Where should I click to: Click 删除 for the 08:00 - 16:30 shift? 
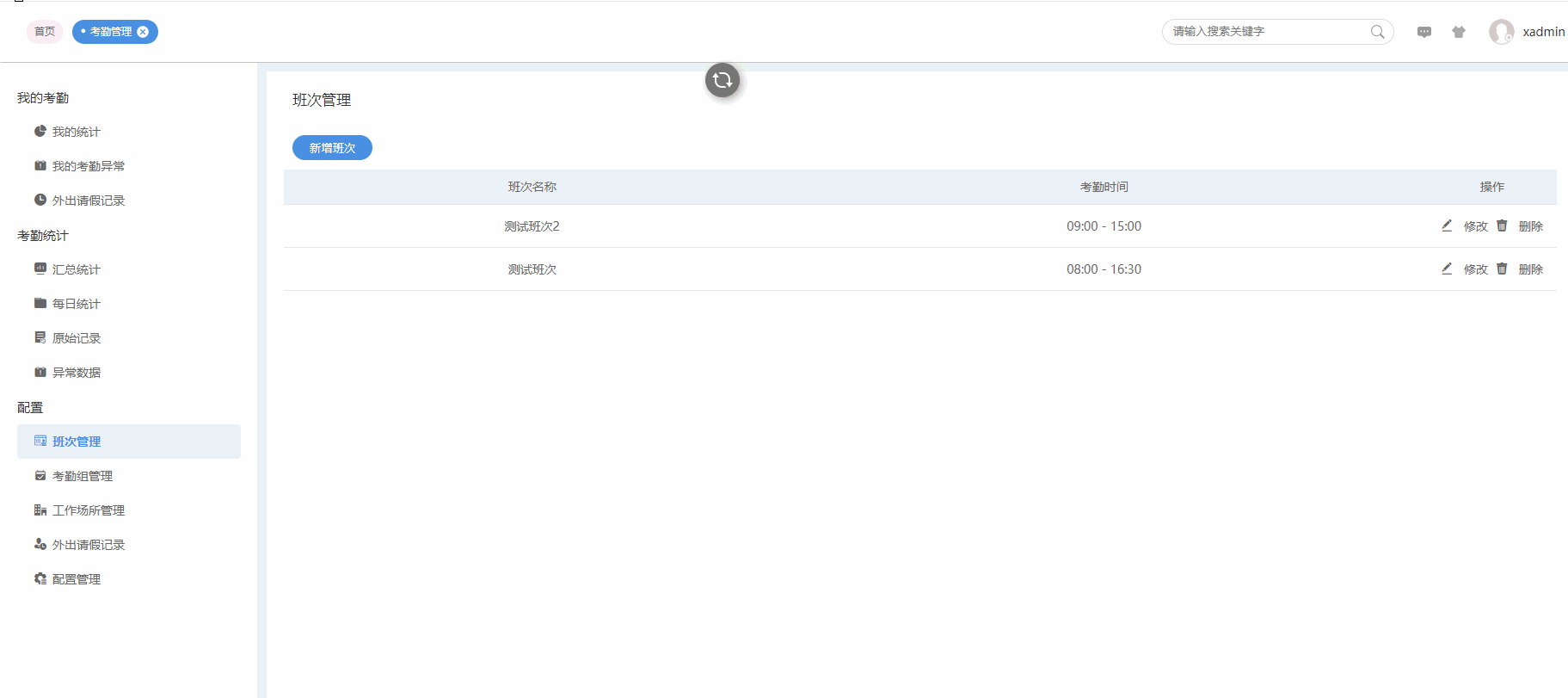tap(1531, 269)
